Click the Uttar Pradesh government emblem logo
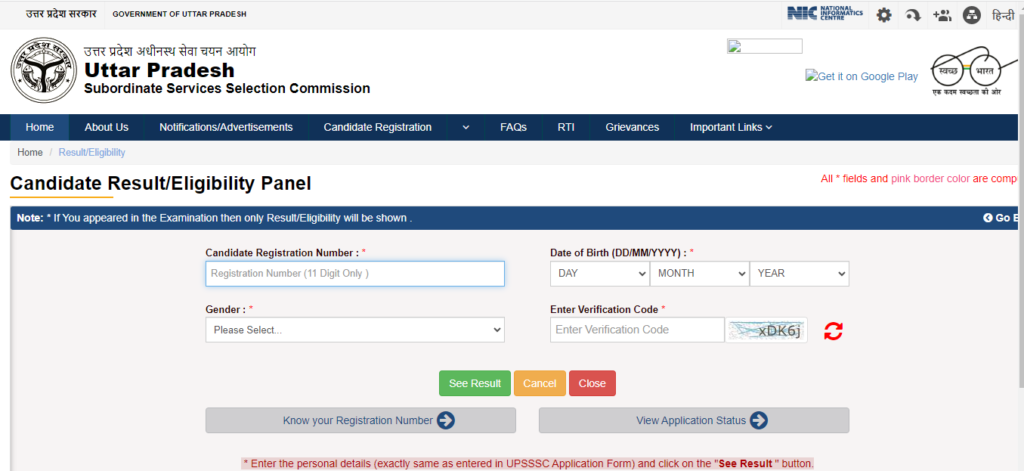 click(43, 76)
